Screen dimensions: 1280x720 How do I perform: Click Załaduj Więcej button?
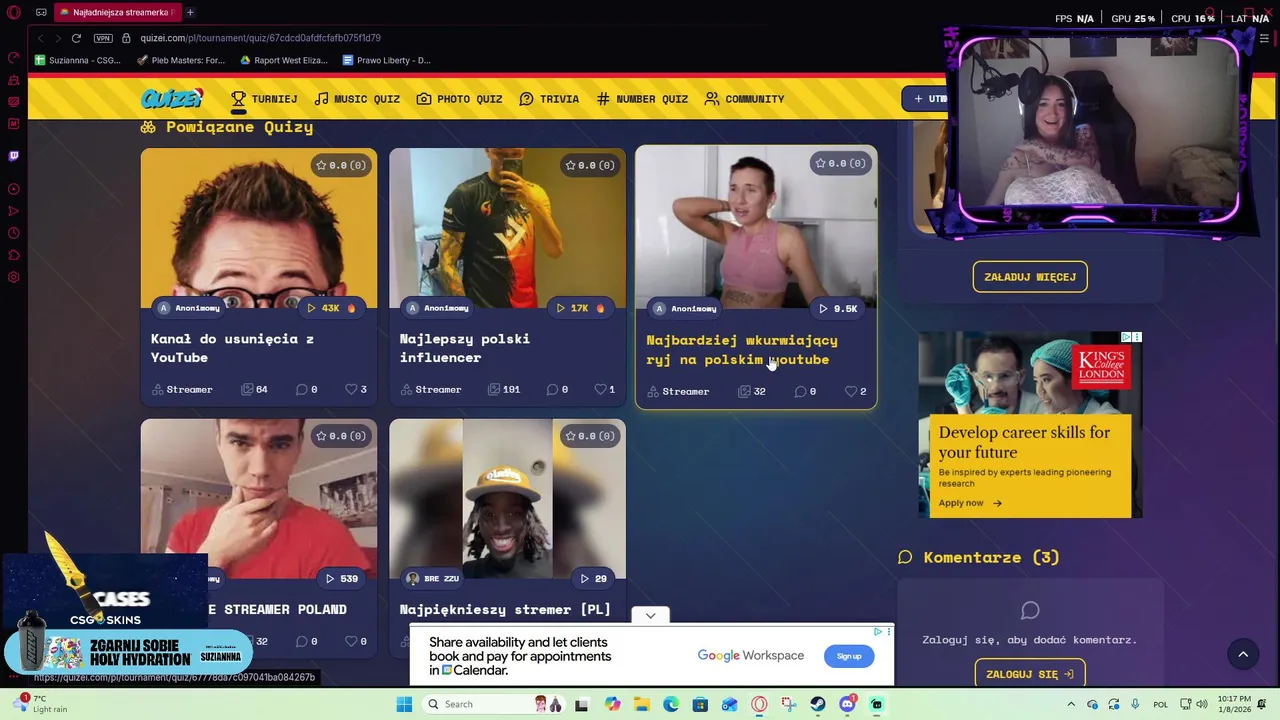coord(1030,277)
